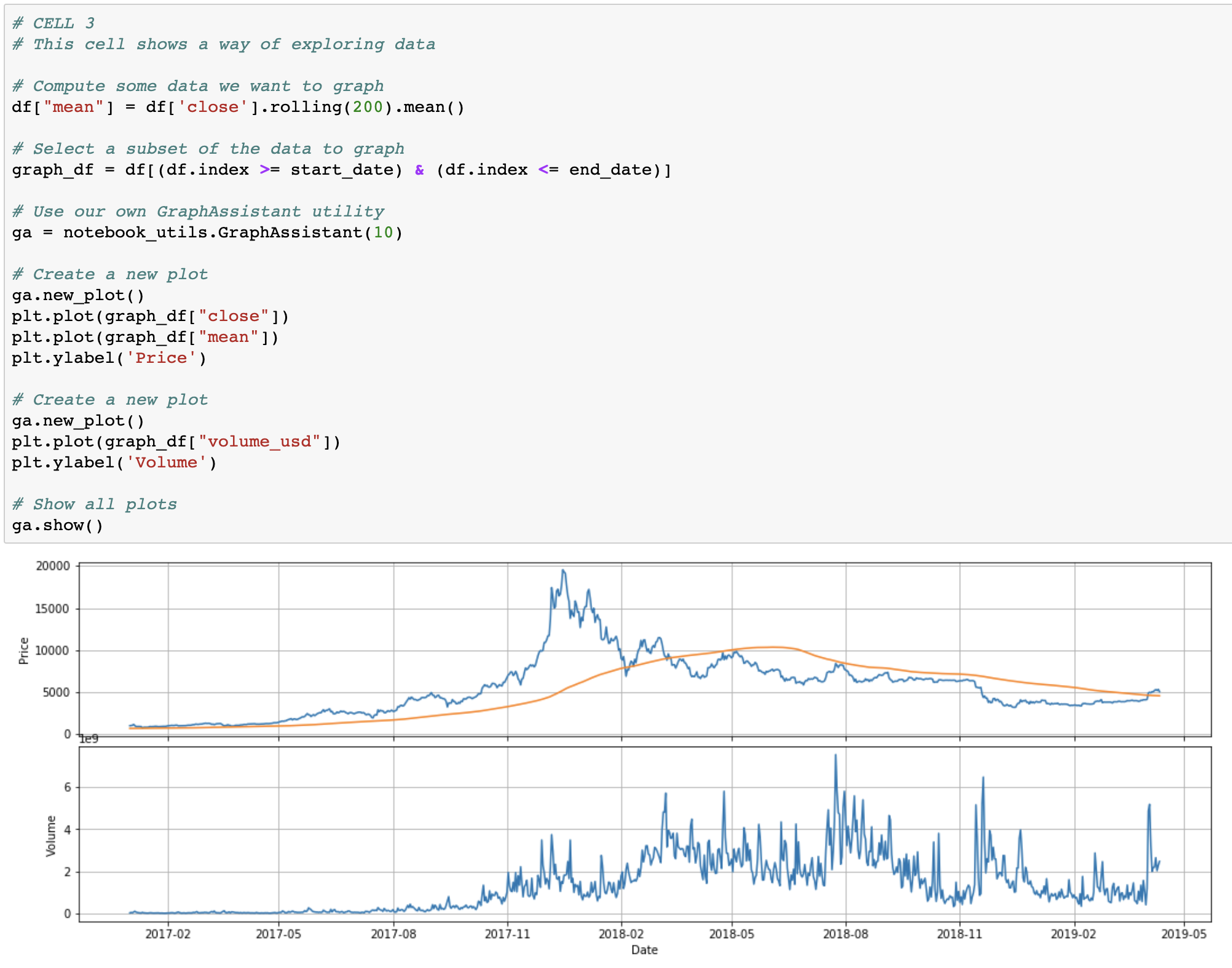Click the Price y-axis label on upper chart
The height and width of the screenshot is (968, 1232).
(x=24, y=651)
